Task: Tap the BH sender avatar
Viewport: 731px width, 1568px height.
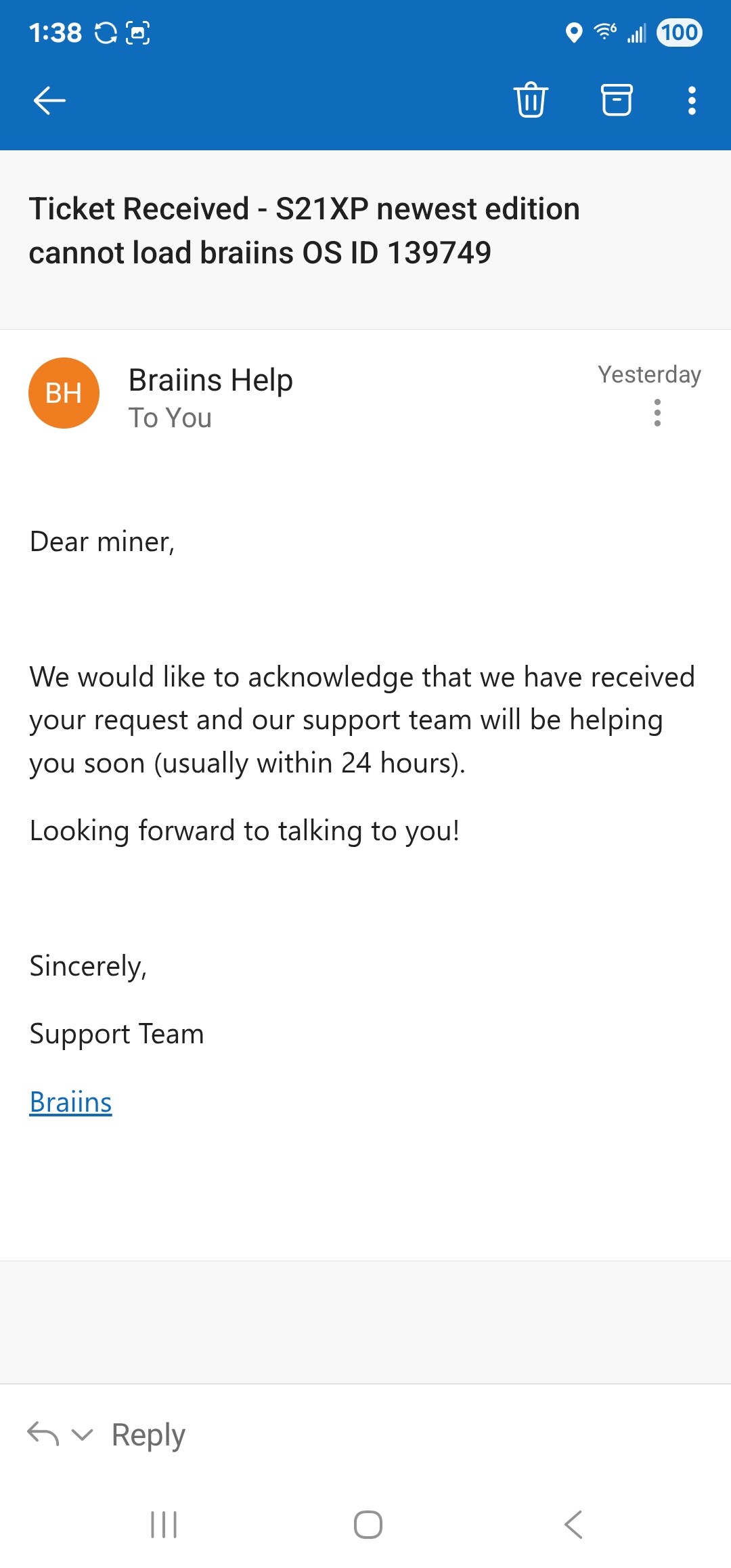Action: 64,393
